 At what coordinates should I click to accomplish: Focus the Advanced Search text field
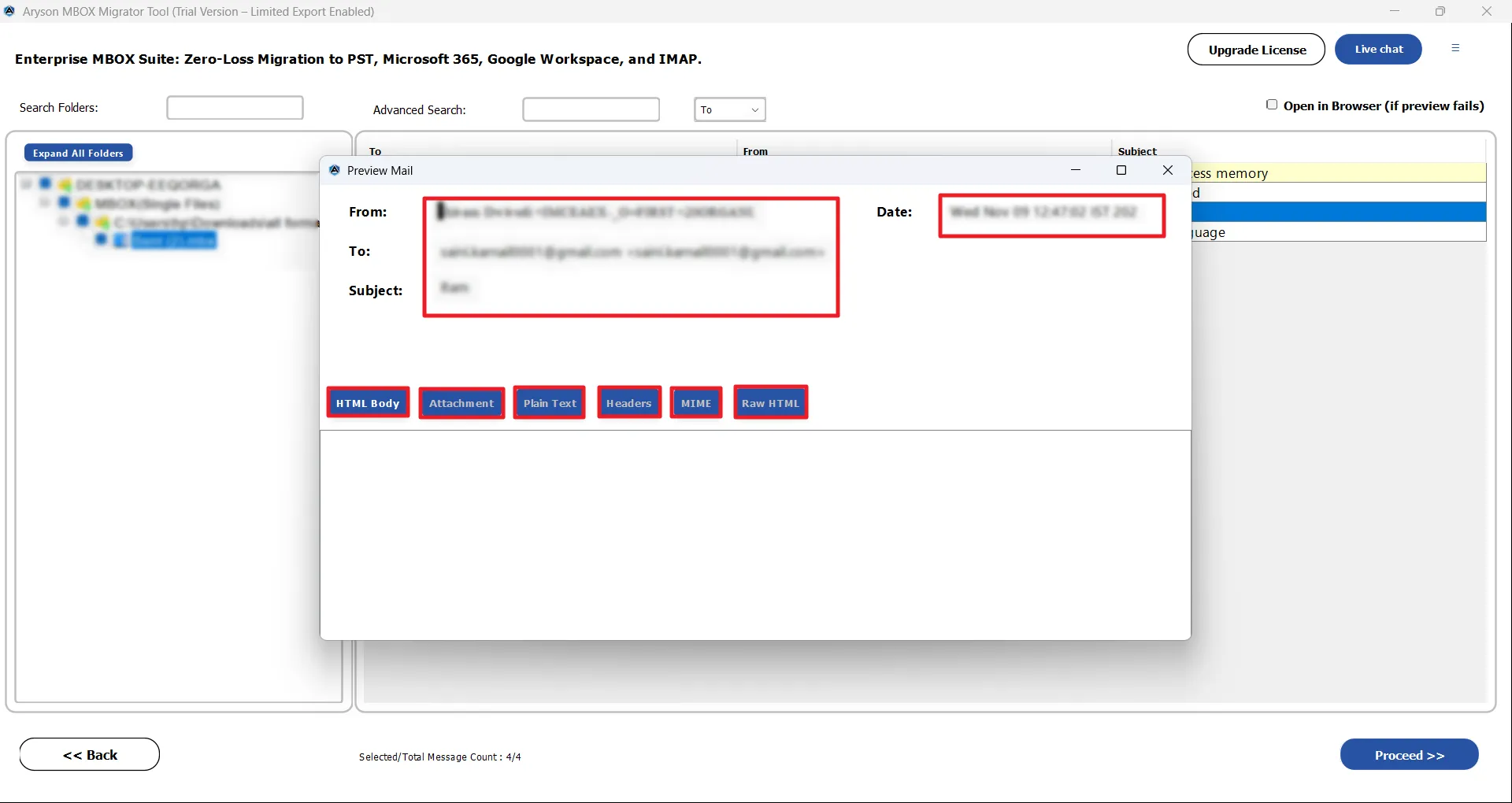pos(591,109)
